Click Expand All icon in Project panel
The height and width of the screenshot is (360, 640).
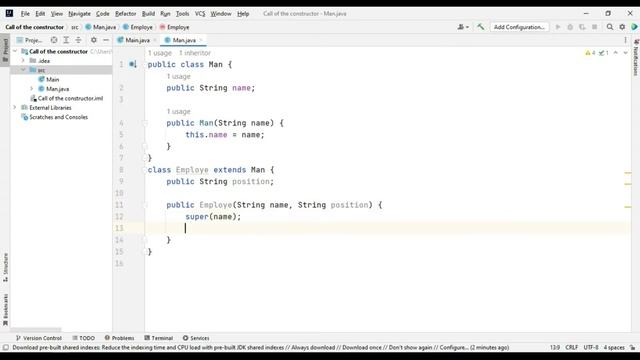pyautogui.click(x=66, y=40)
